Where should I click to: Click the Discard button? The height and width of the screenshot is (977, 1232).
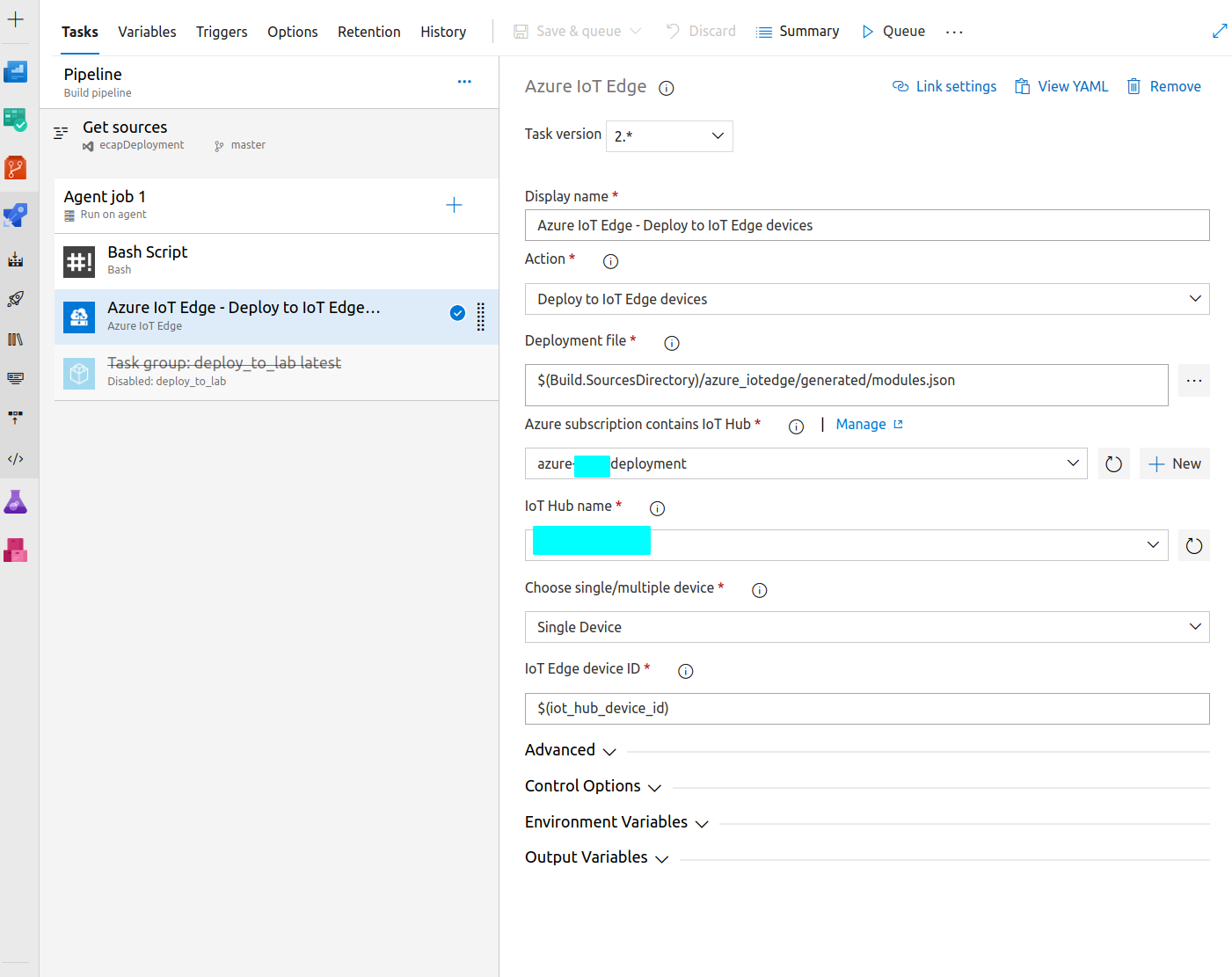[x=701, y=32]
